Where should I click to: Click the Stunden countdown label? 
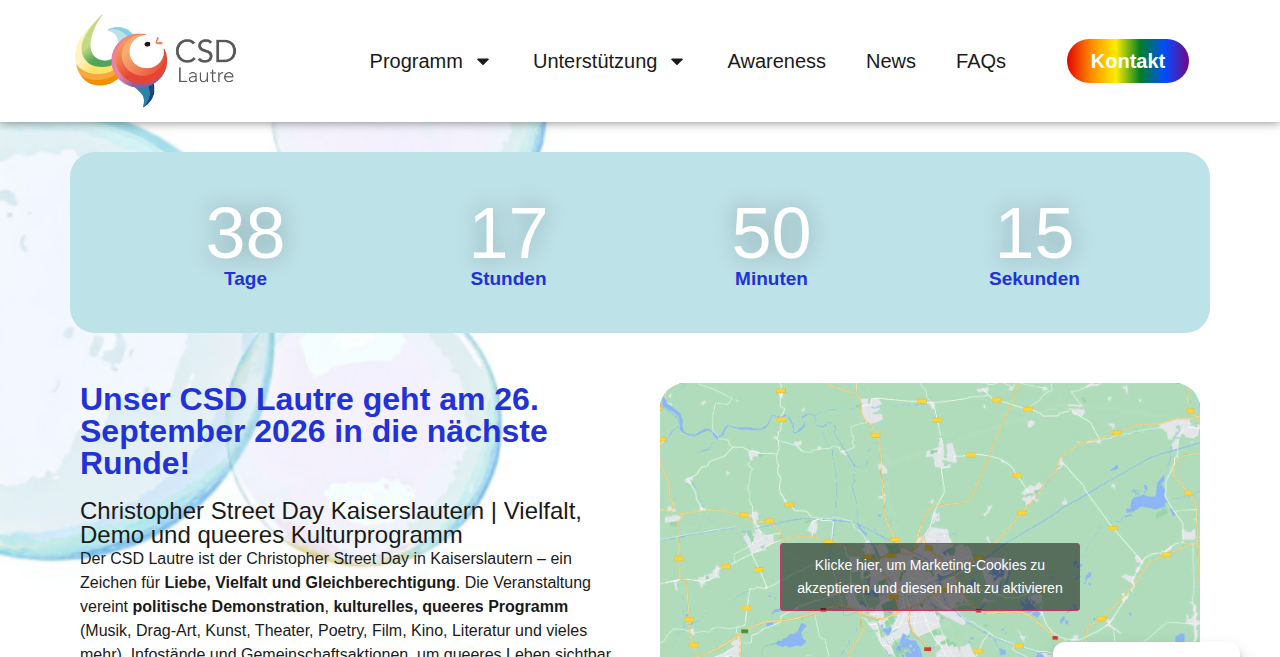508,279
